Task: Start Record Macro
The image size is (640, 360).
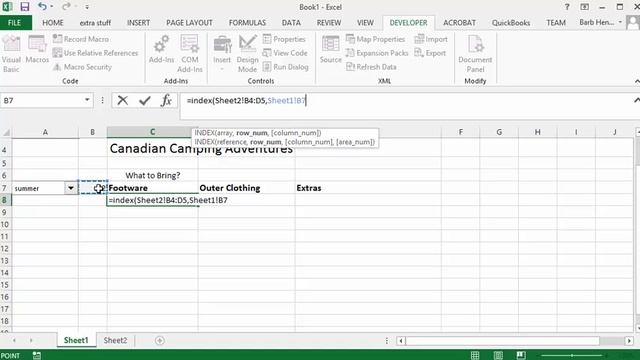Action: click(81, 39)
